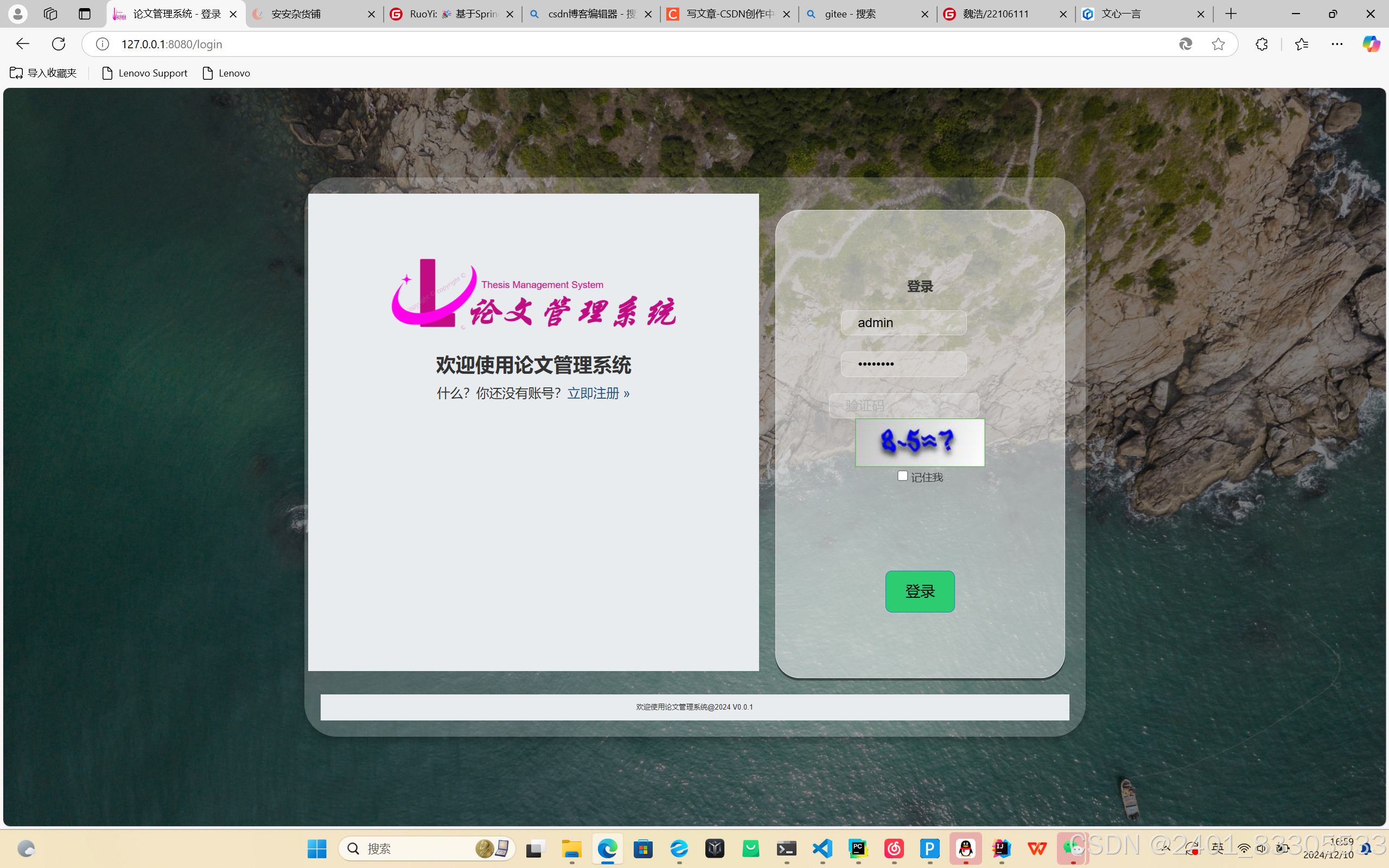Click the add-to-favorites star icon
The image size is (1389, 868).
click(x=1218, y=44)
